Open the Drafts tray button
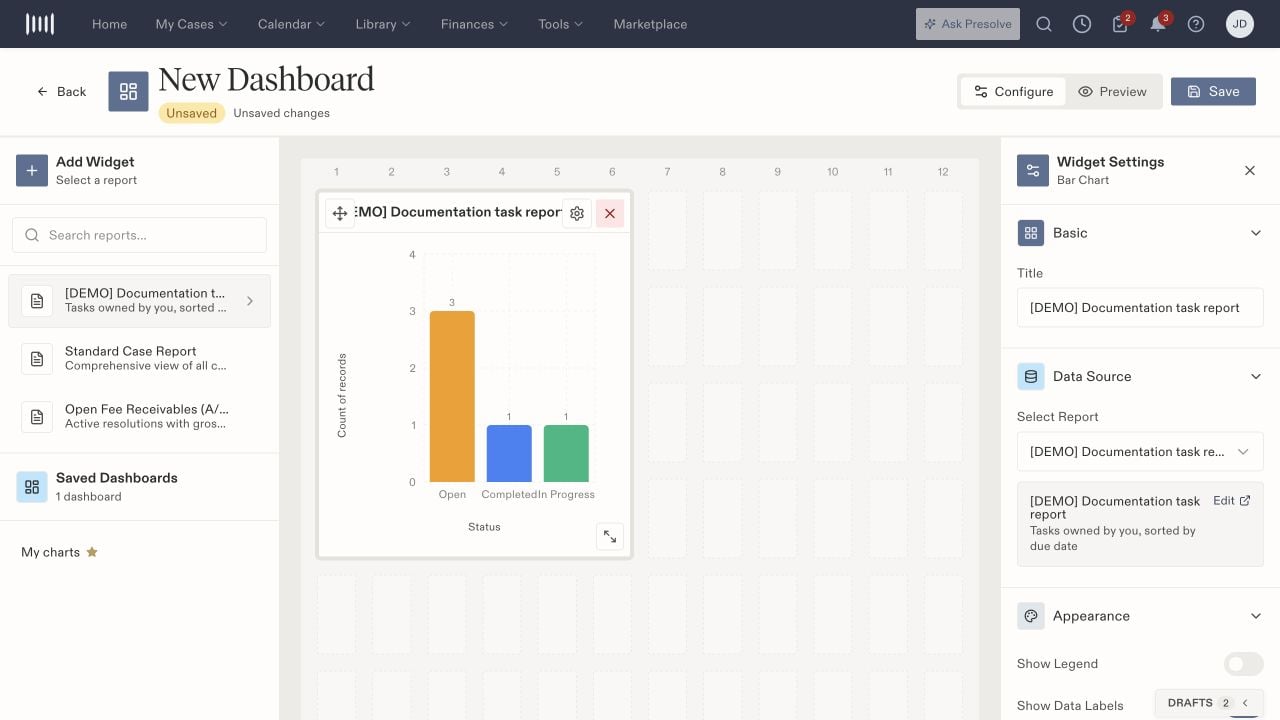Screen dimensions: 1280x720 tap(1209, 703)
